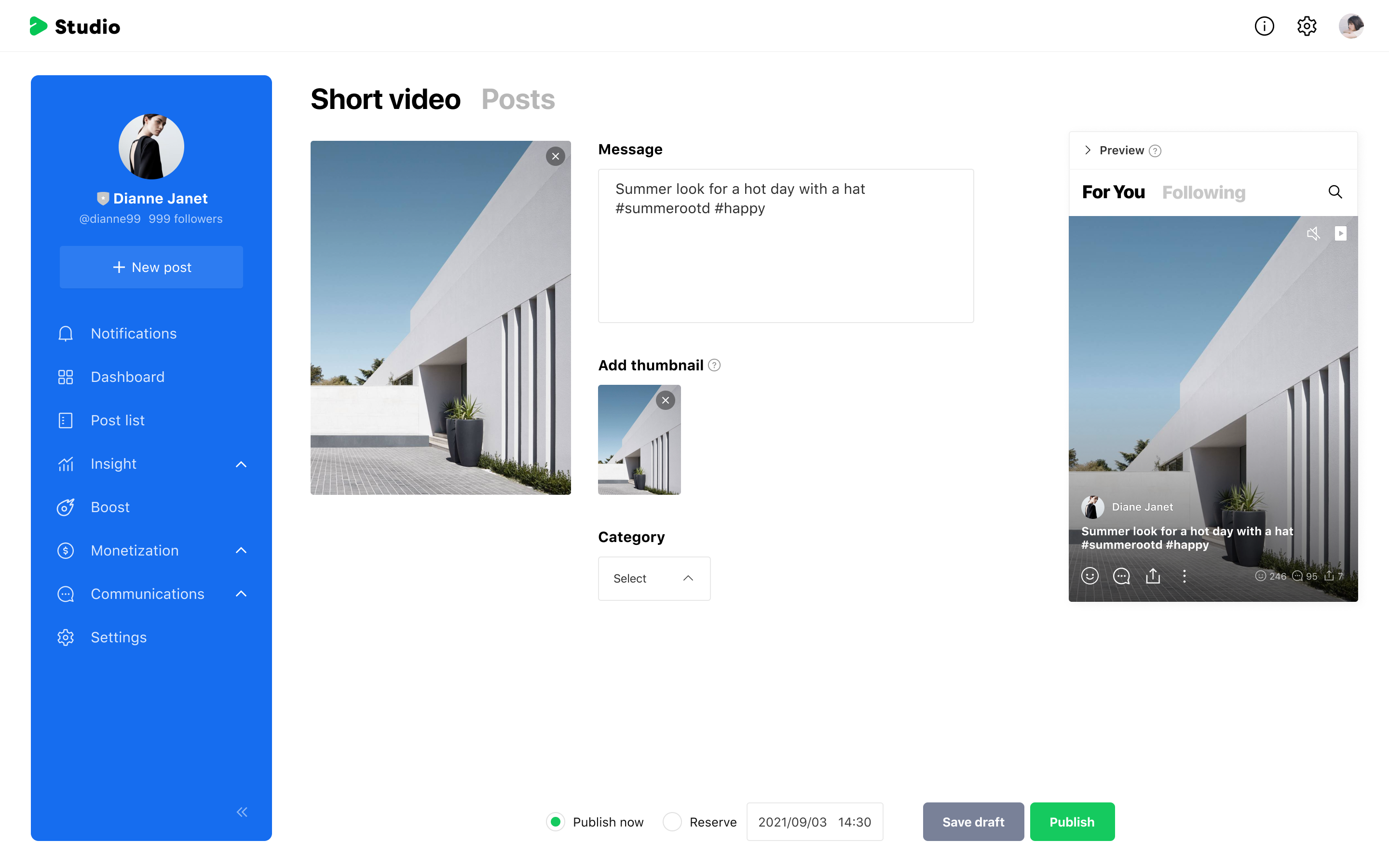Click the Communications chat icon
The image size is (1389, 868).
point(66,594)
